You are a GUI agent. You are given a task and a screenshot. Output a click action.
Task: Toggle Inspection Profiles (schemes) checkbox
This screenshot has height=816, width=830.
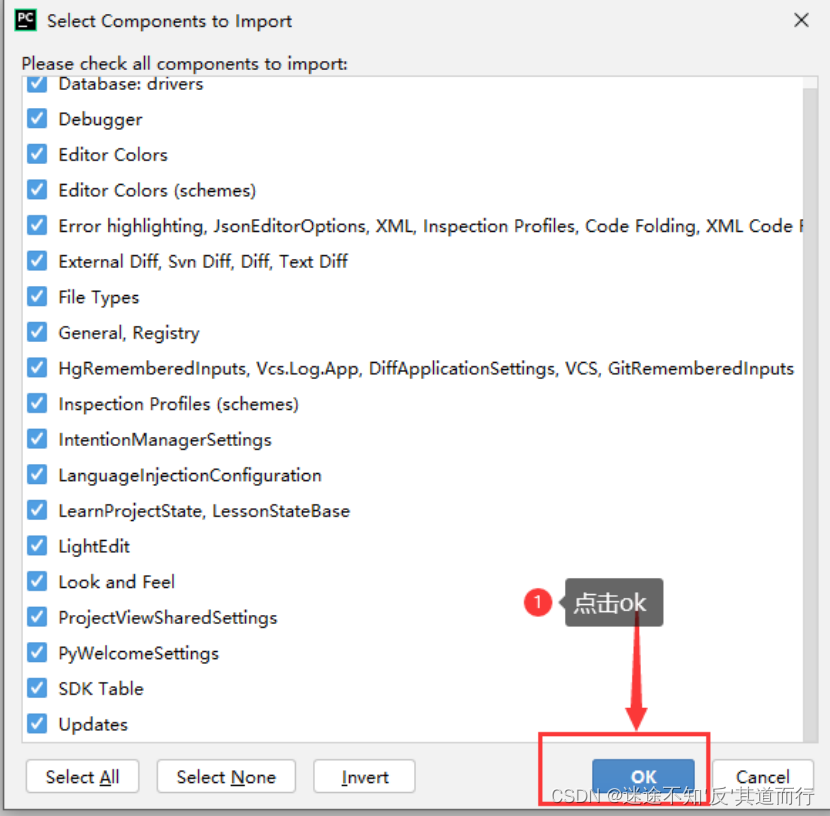pos(37,403)
